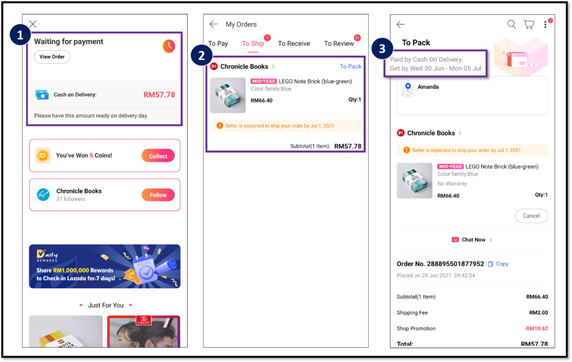Tap the To Pack package illustration
This screenshot has height=362, width=572.
point(521,57)
